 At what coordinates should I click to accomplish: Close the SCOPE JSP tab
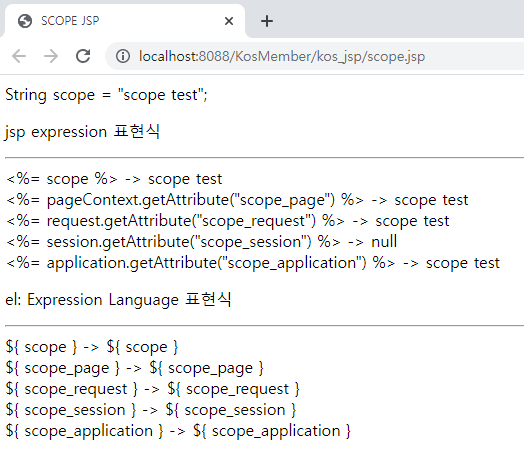pyautogui.click(x=229, y=21)
